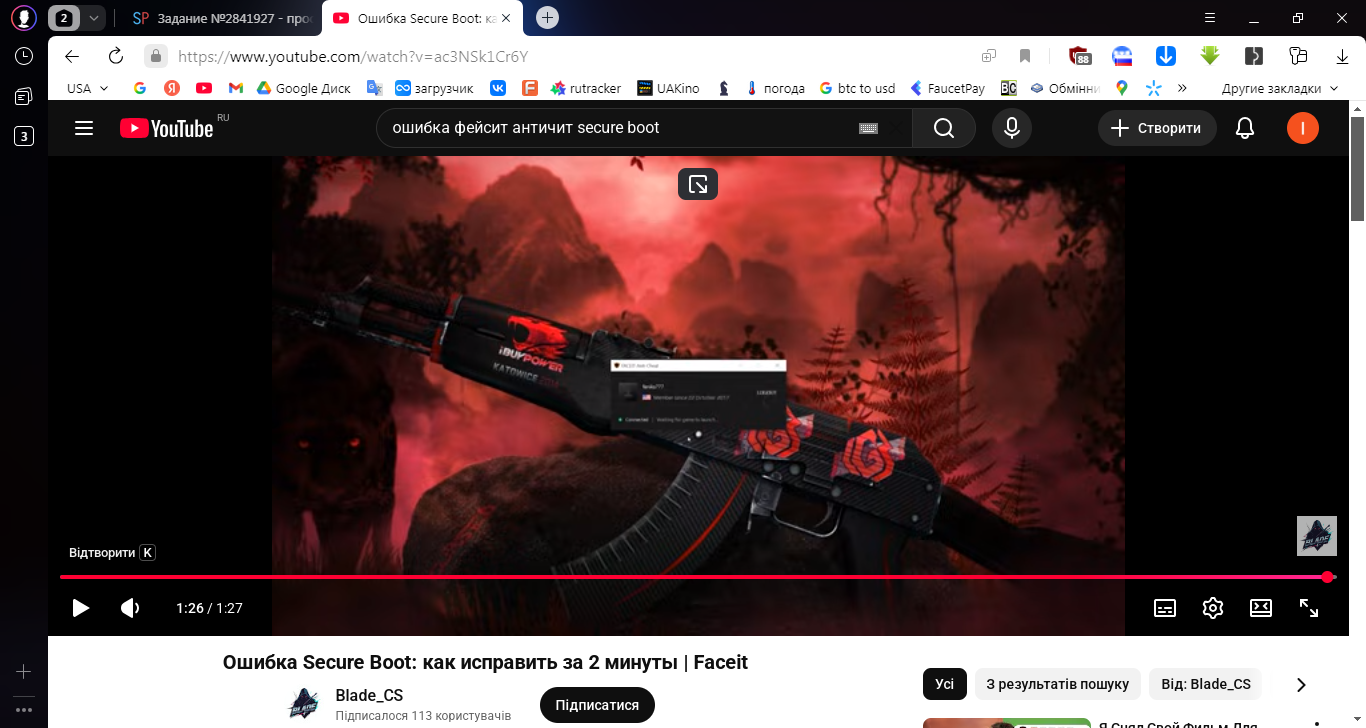Add a sidebar item with plus

click(24, 672)
